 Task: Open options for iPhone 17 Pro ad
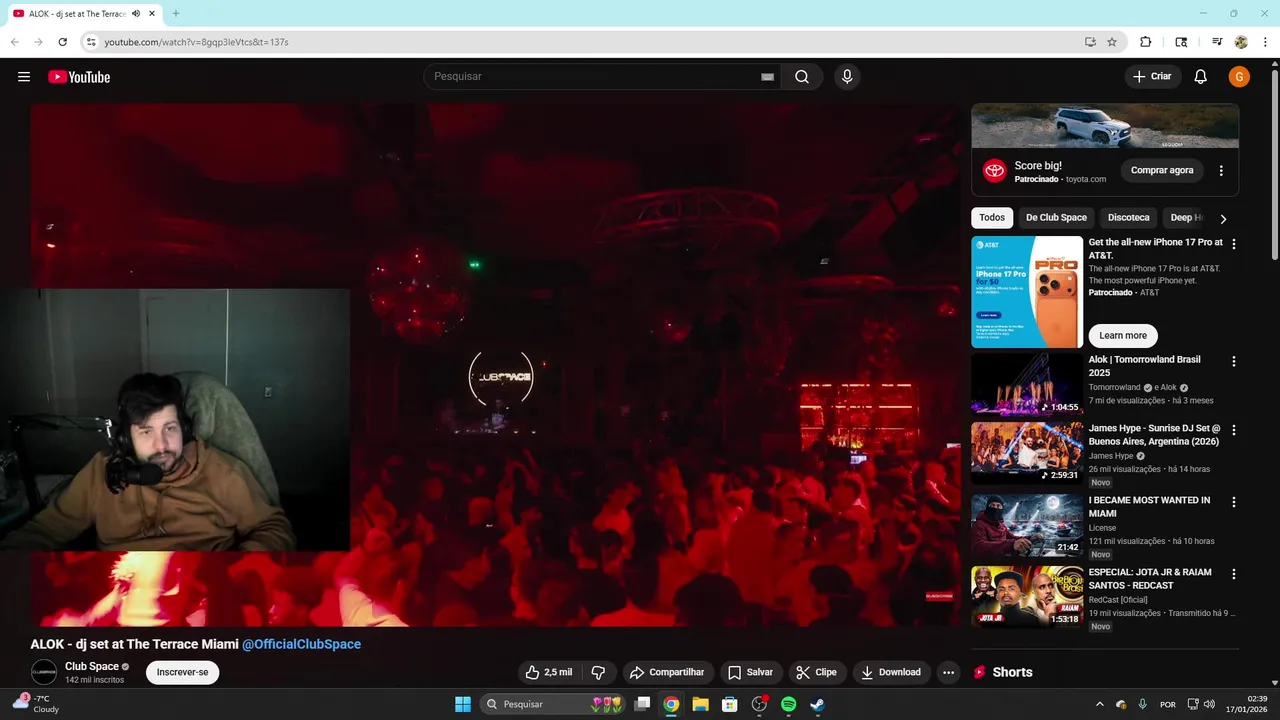tap(1233, 244)
